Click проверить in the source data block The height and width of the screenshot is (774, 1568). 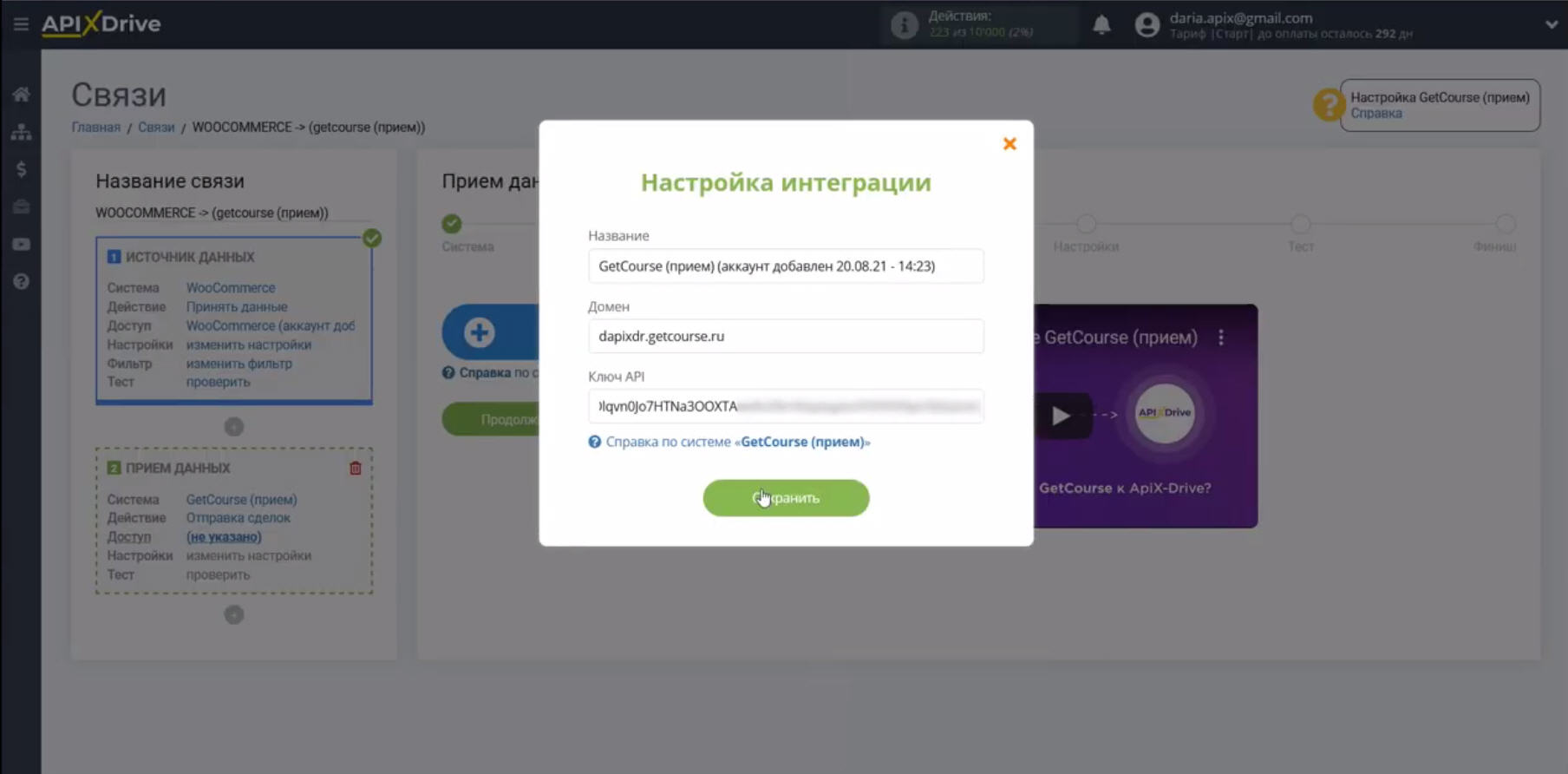(218, 382)
